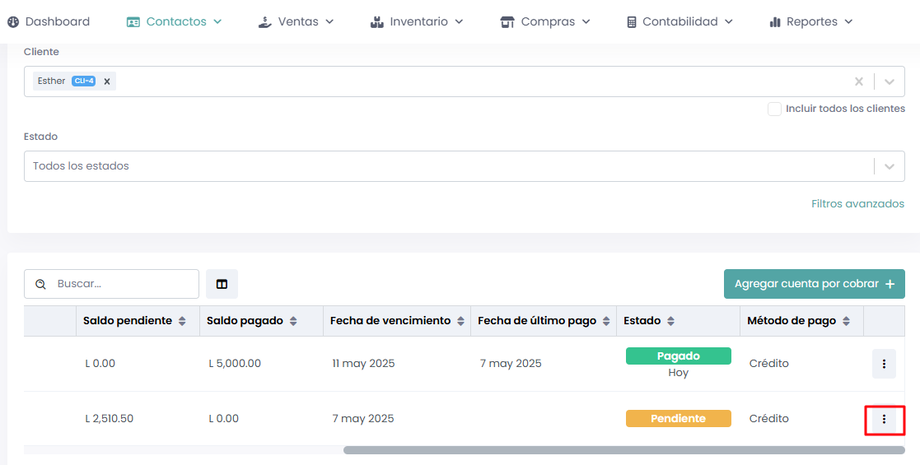Click Agregar cuenta por cobrar button
Viewport: 920px width, 465px height.
[x=813, y=284]
